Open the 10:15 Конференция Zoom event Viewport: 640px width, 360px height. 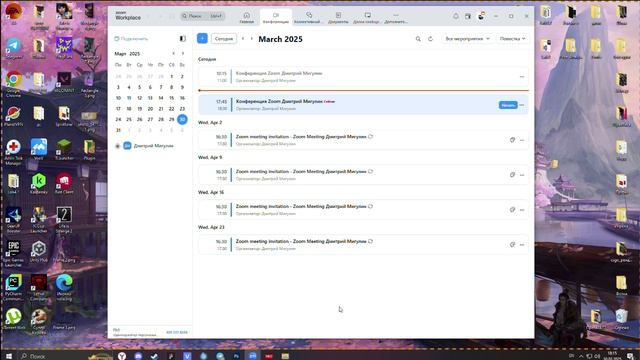click(x=363, y=77)
